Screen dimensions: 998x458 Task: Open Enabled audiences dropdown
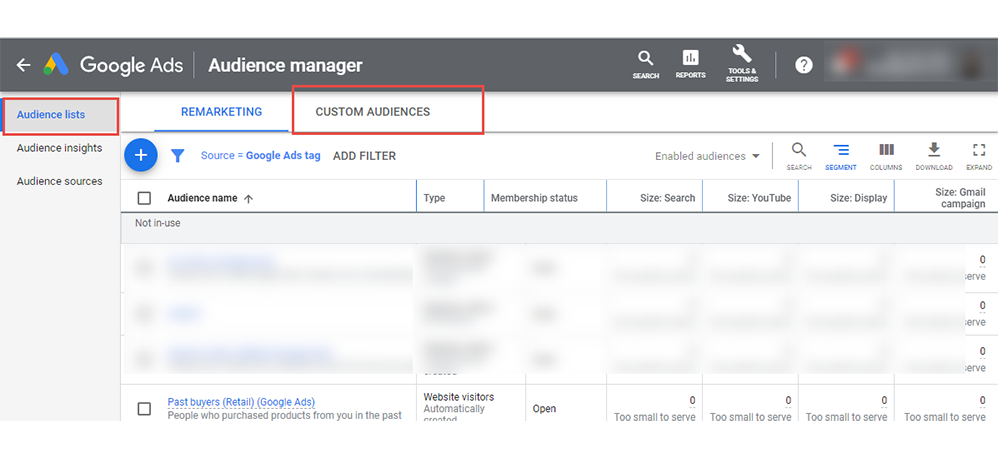pos(707,156)
